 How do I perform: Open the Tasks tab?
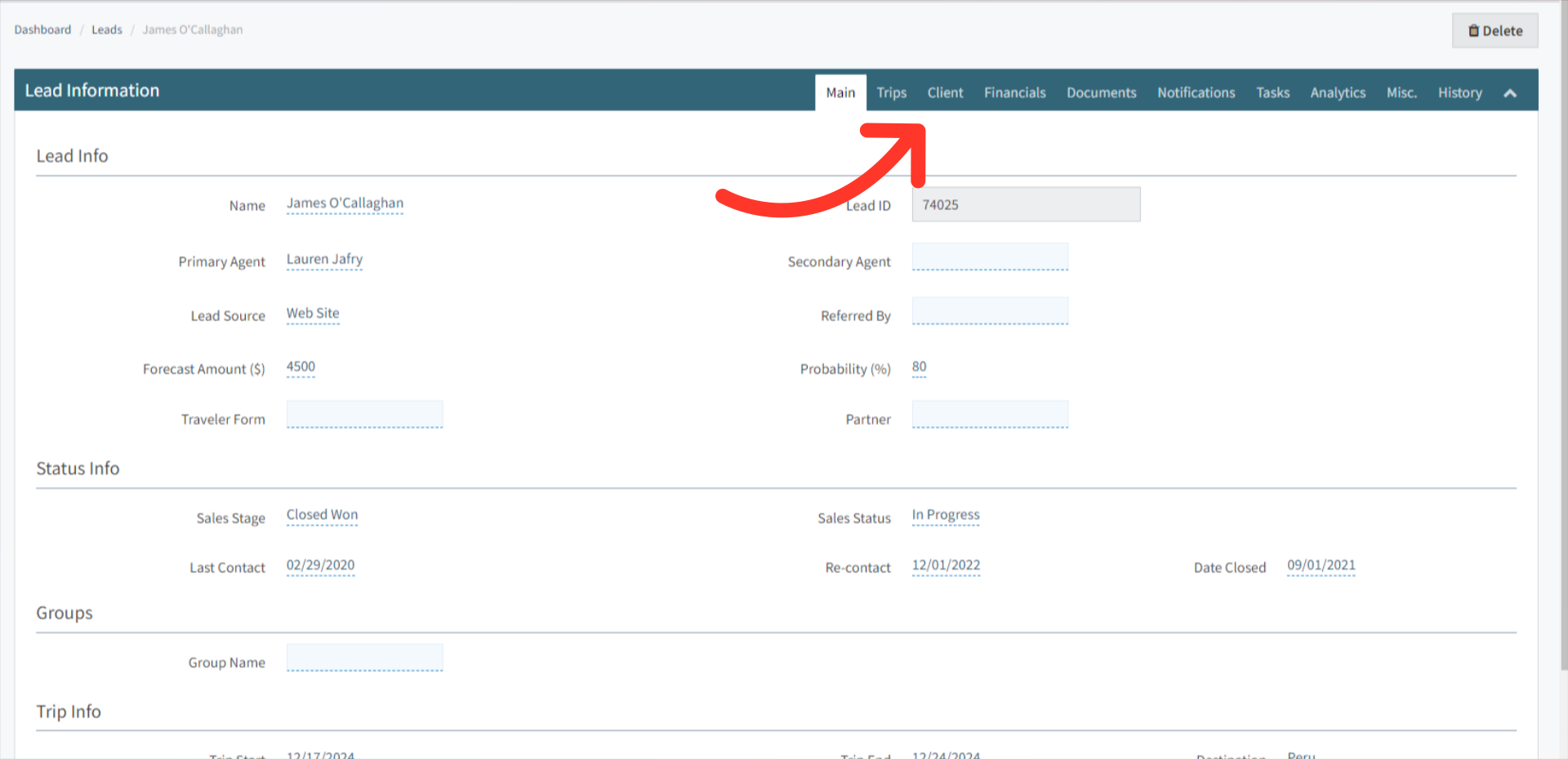[x=1272, y=92]
